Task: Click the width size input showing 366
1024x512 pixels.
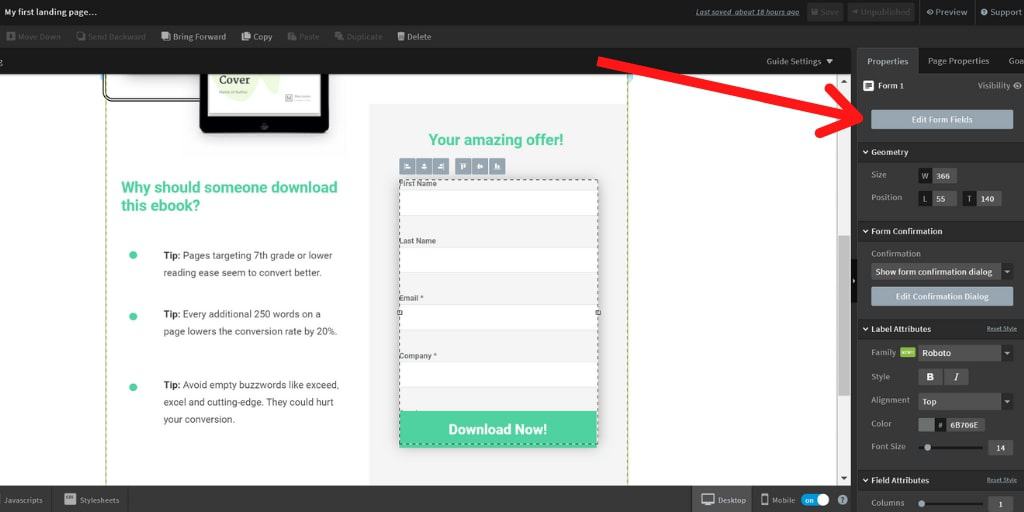Action: pyautogui.click(x=944, y=176)
